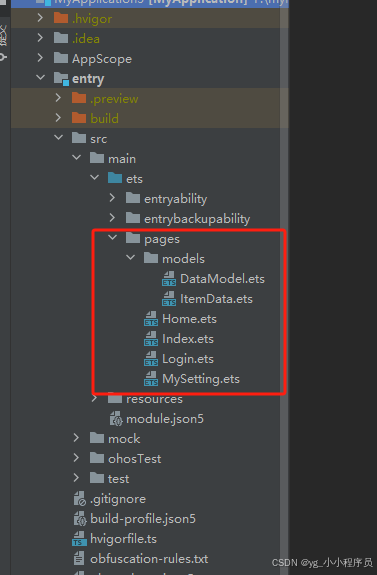This screenshot has height=575, width=377.
Task: Click the build orange folder icon
Action: tap(79, 118)
